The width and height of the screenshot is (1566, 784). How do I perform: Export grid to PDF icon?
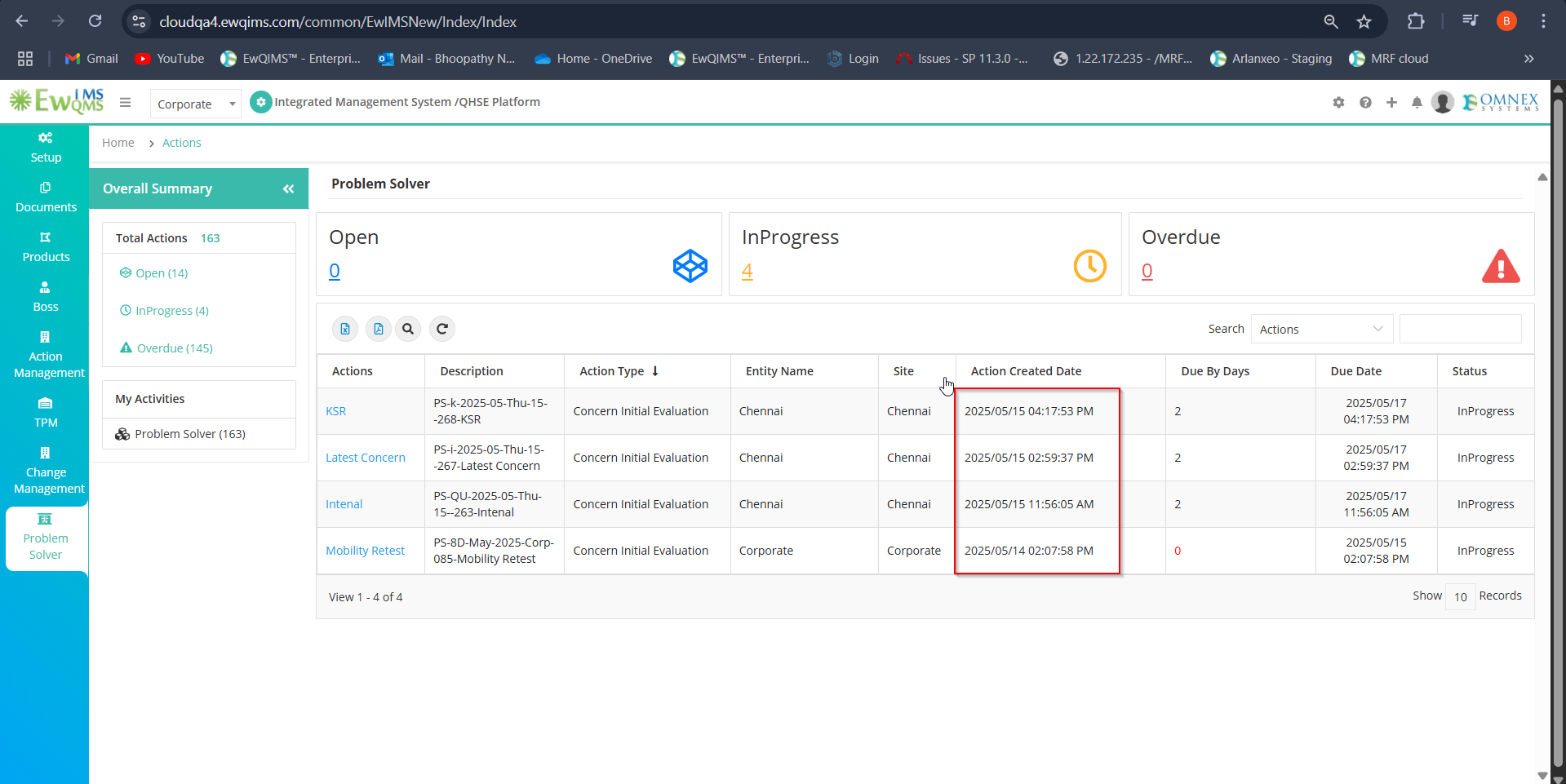[378, 329]
